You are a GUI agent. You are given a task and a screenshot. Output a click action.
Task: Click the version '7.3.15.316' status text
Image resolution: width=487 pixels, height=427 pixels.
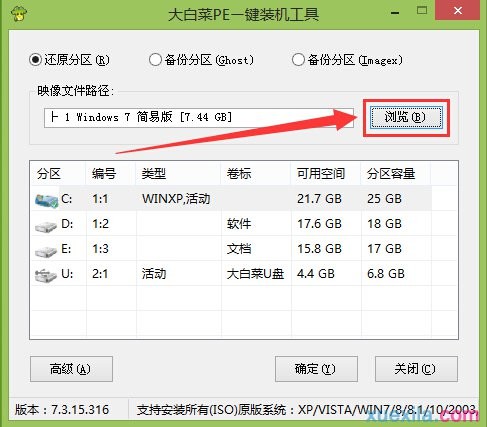tap(80, 410)
